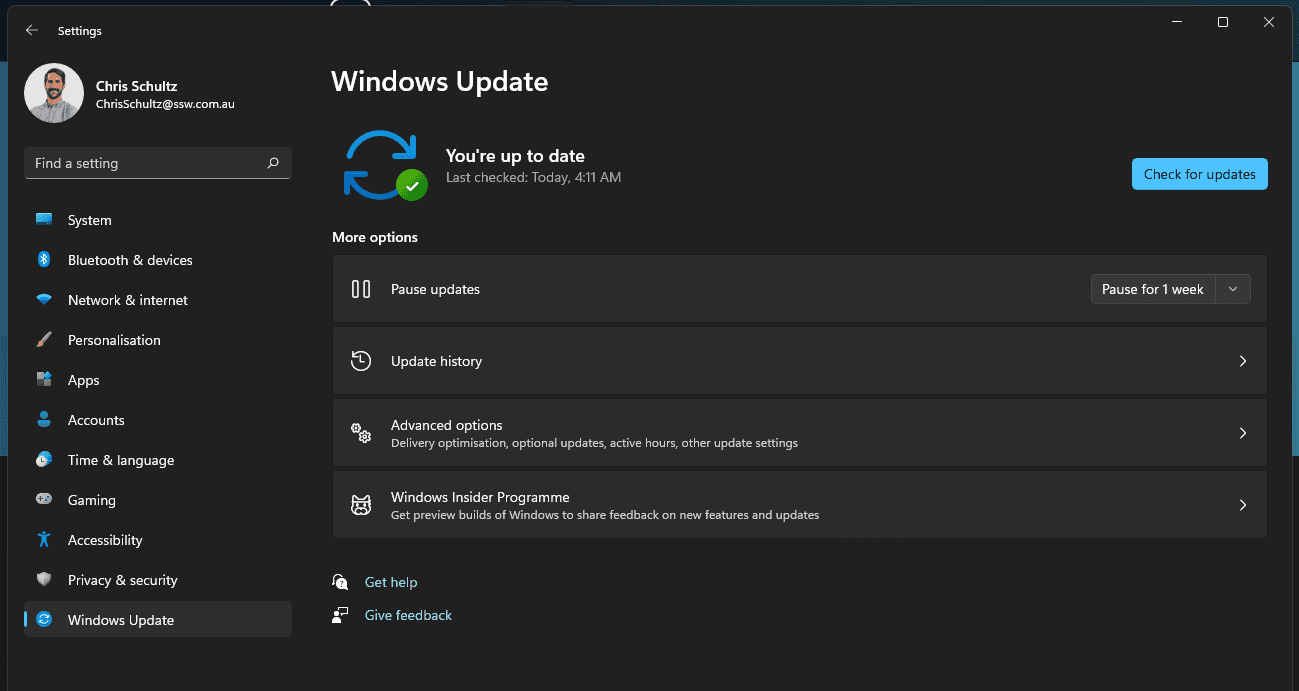Click the search magnifier icon
The width and height of the screenshot is (1299, 691).
click(x=273, y=163)
